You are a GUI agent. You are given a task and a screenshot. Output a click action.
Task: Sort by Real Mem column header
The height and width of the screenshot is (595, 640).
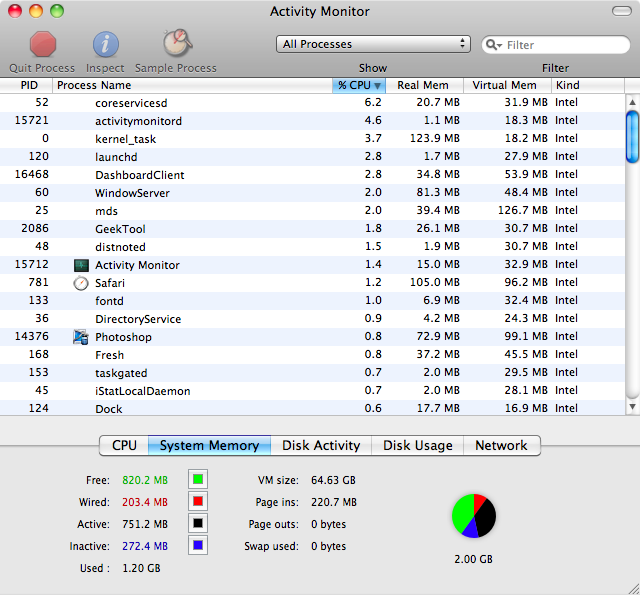424,85
